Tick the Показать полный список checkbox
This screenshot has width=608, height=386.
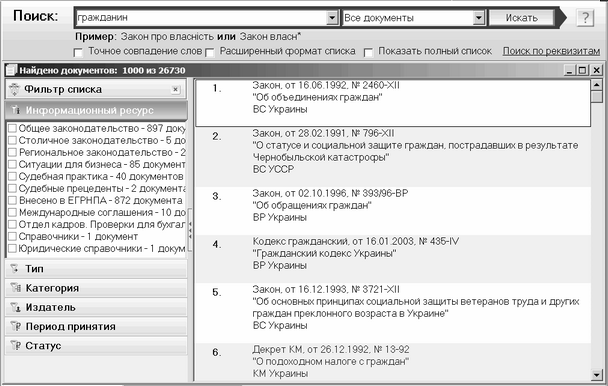368,52
